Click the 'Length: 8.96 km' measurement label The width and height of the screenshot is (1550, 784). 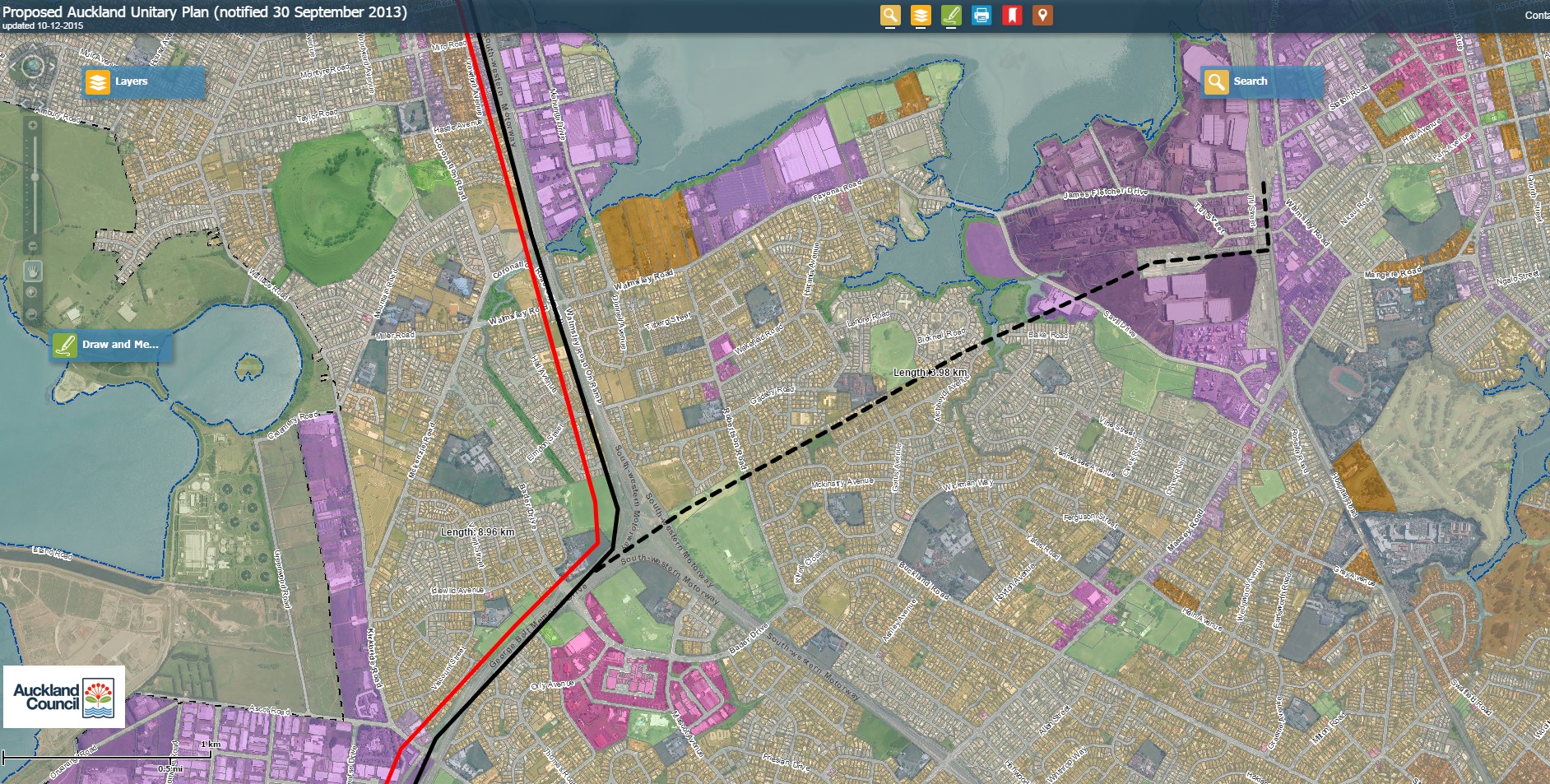coord(477,532)
